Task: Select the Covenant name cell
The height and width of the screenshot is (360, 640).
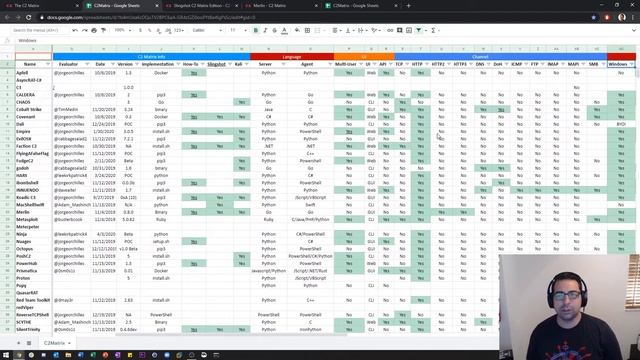Action: 33,117
